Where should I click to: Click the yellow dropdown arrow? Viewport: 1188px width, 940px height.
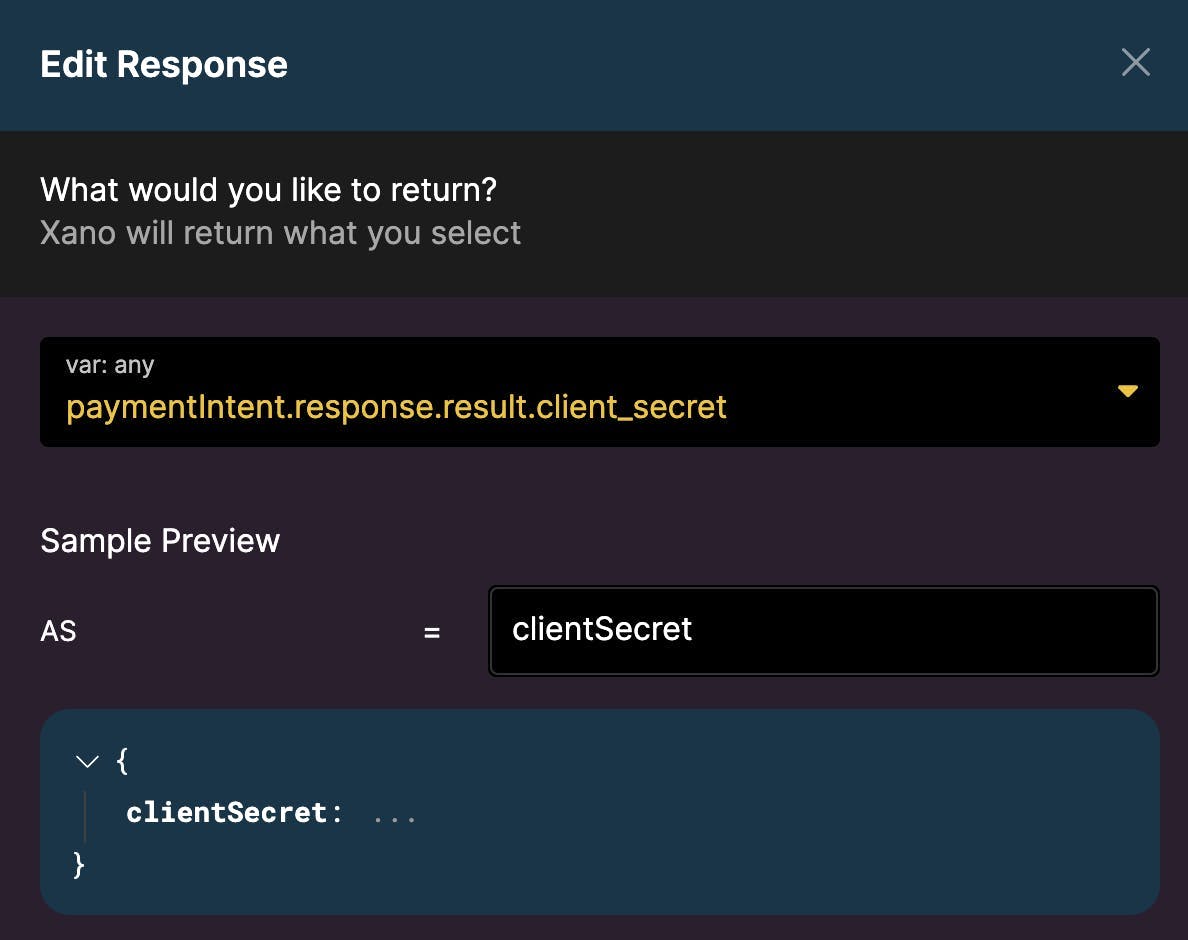[x=1127, y=391]
